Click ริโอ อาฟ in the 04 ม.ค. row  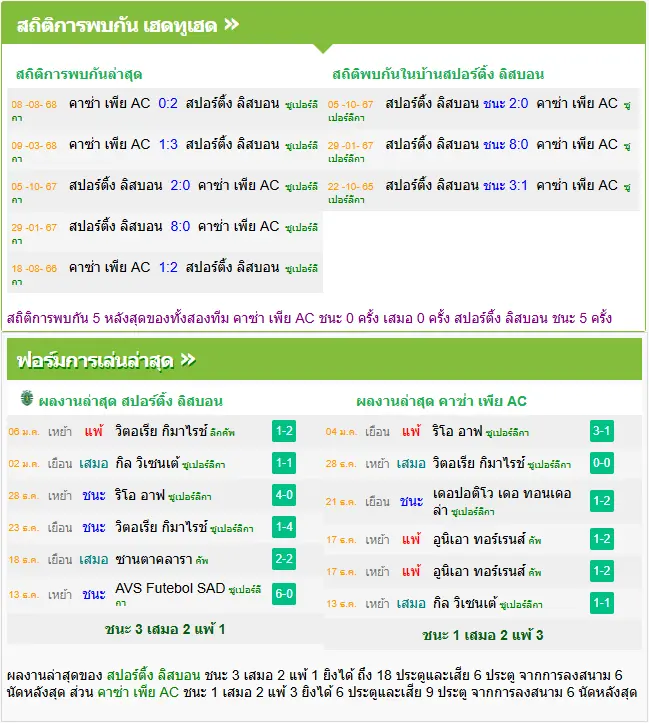[457, 431]
